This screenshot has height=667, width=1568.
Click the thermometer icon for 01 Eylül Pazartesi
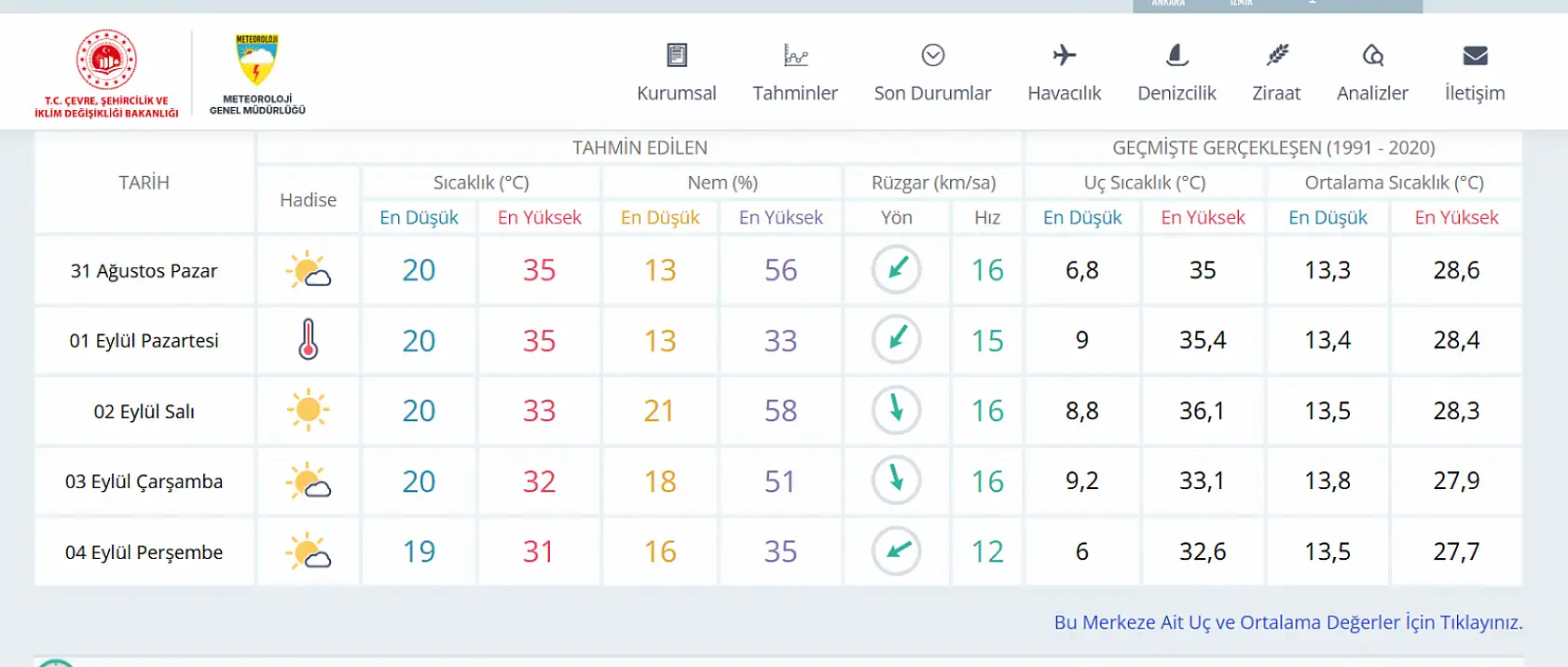coord(308,340)
